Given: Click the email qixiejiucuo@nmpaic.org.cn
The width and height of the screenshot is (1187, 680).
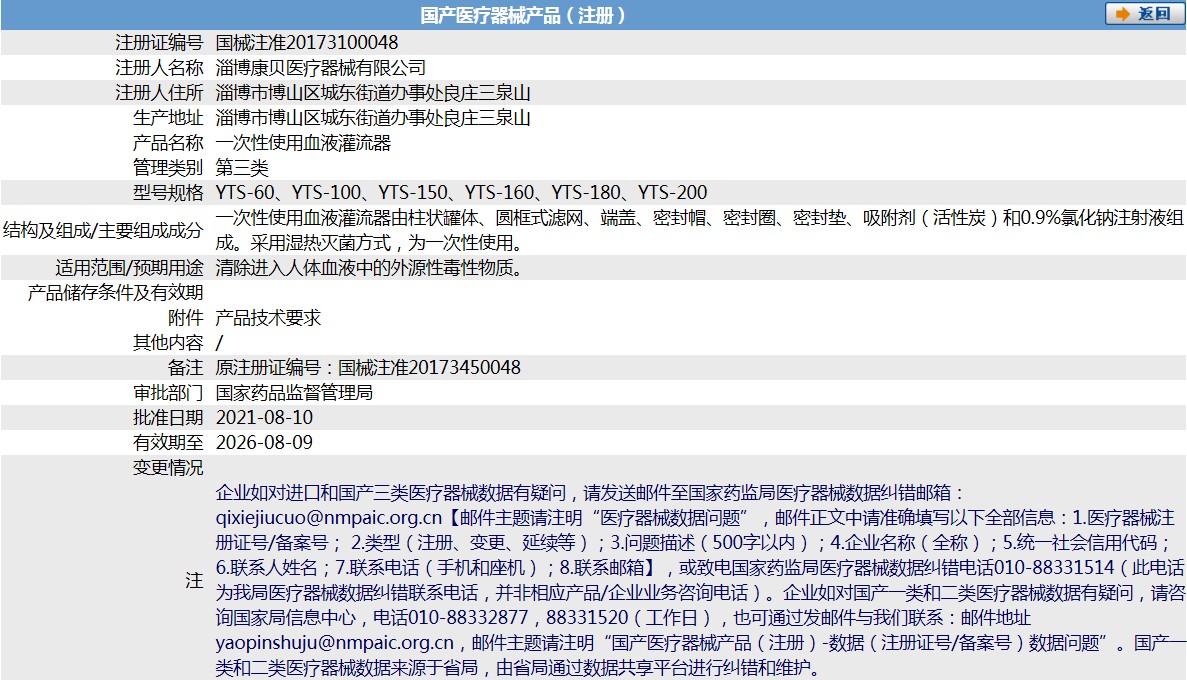Looking at the screenshot, I should coord(329,518).
